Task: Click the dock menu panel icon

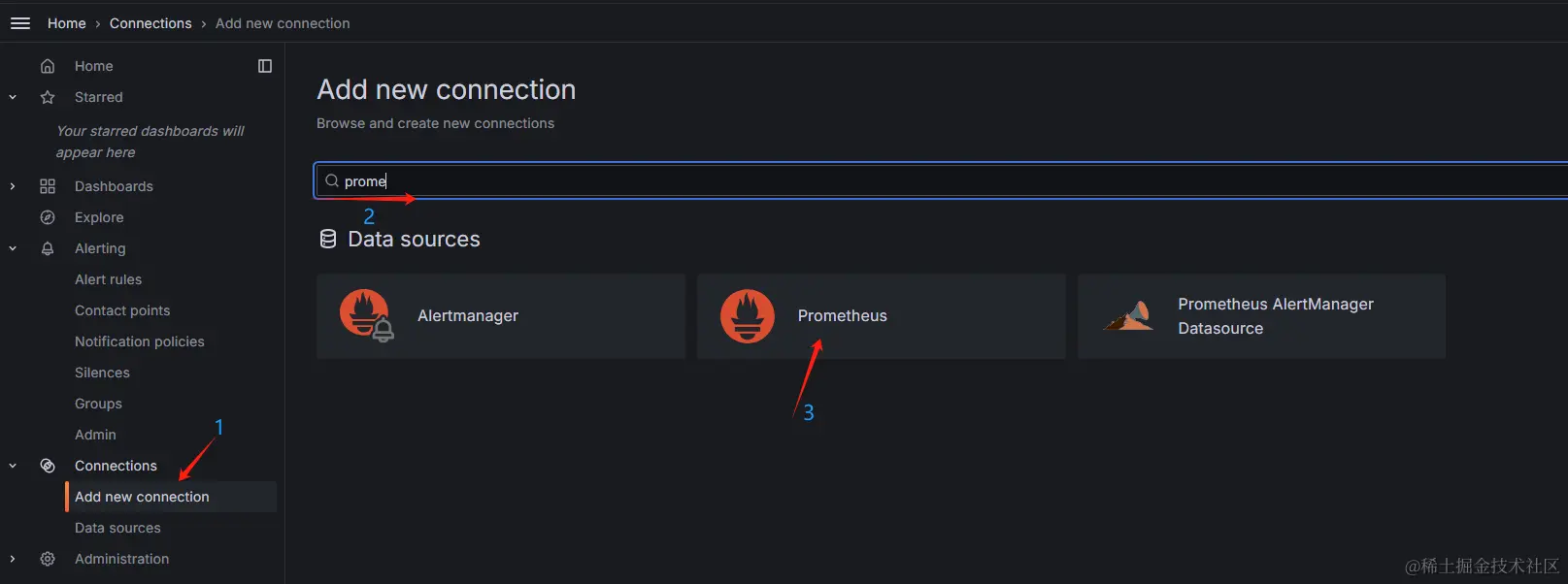Action: click(x=265, y=66)
